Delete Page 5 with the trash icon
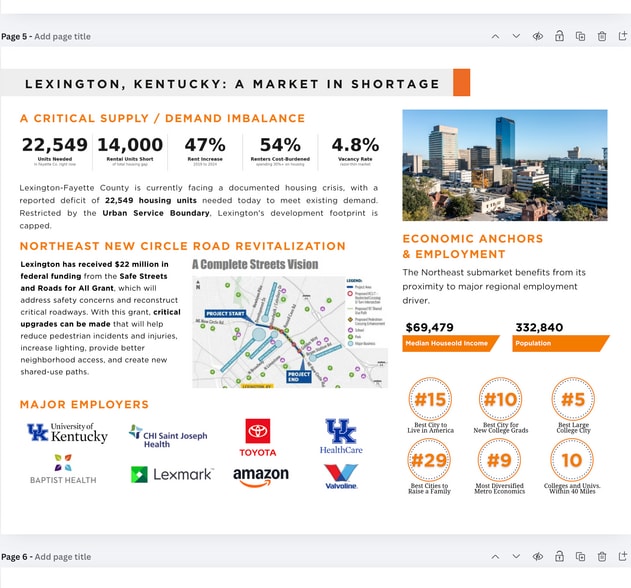Viewport: 631px width, 588px height. 601,36
